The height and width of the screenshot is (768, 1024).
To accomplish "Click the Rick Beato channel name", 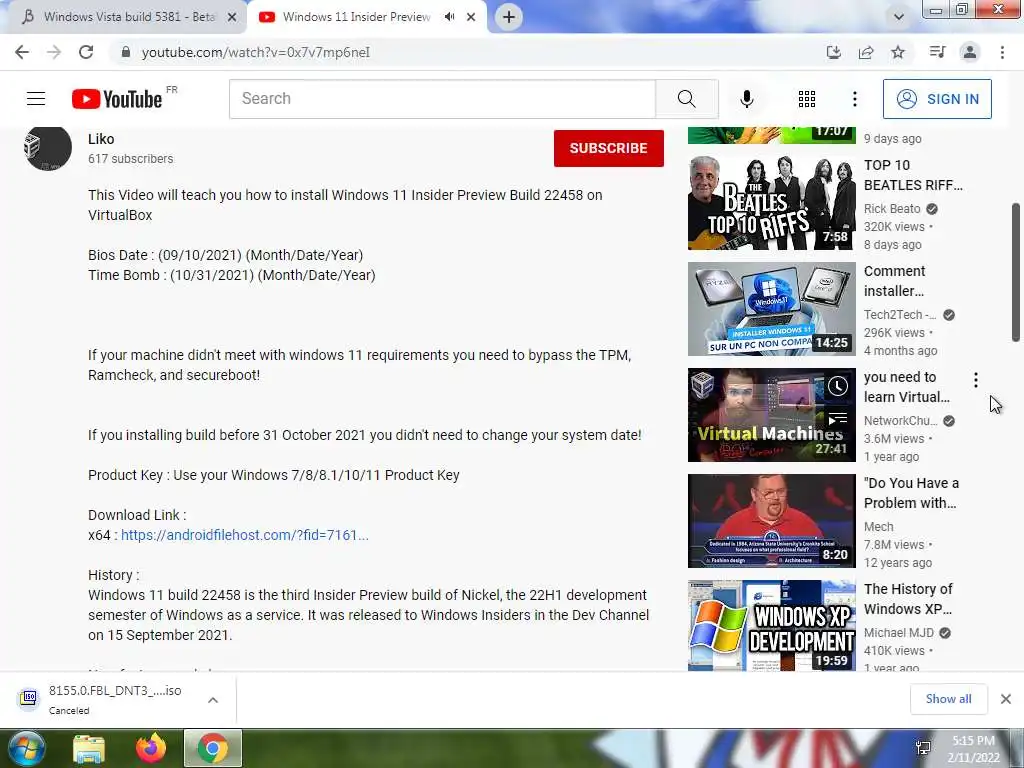I will pyautogui.click(x=892, y=209).
